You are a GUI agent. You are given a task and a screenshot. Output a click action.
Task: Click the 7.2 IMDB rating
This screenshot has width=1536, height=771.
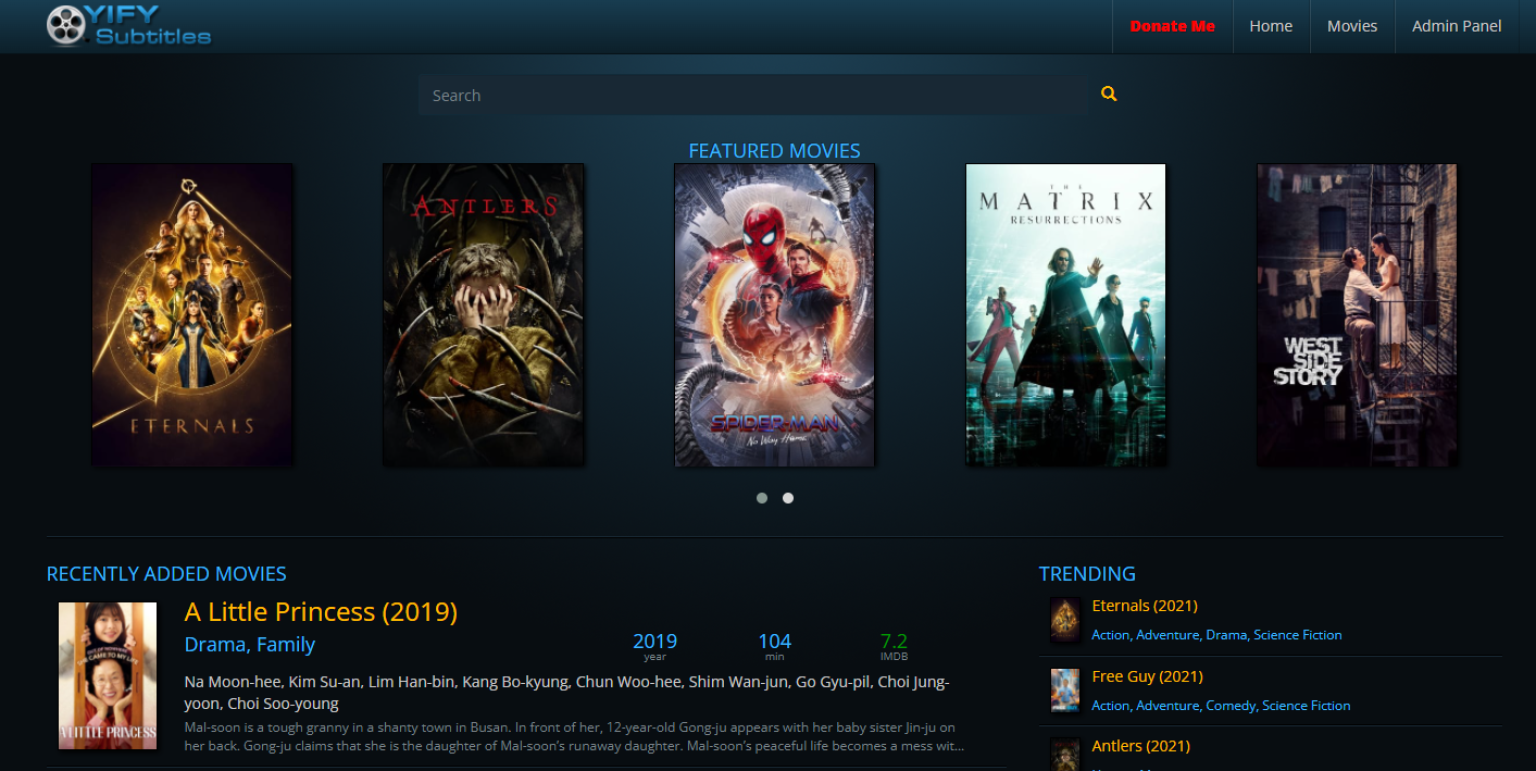click(894, 642)
